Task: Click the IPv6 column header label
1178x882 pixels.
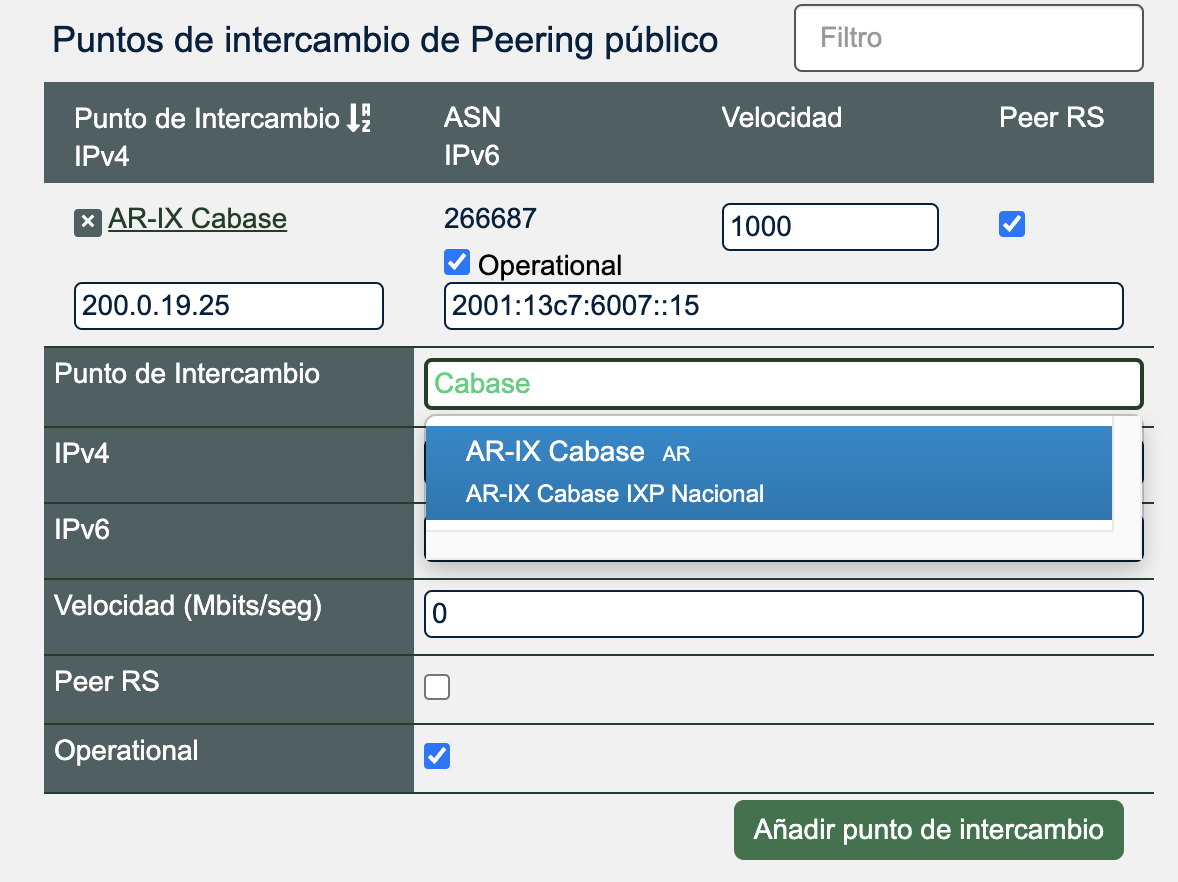Action: [472, 156]
